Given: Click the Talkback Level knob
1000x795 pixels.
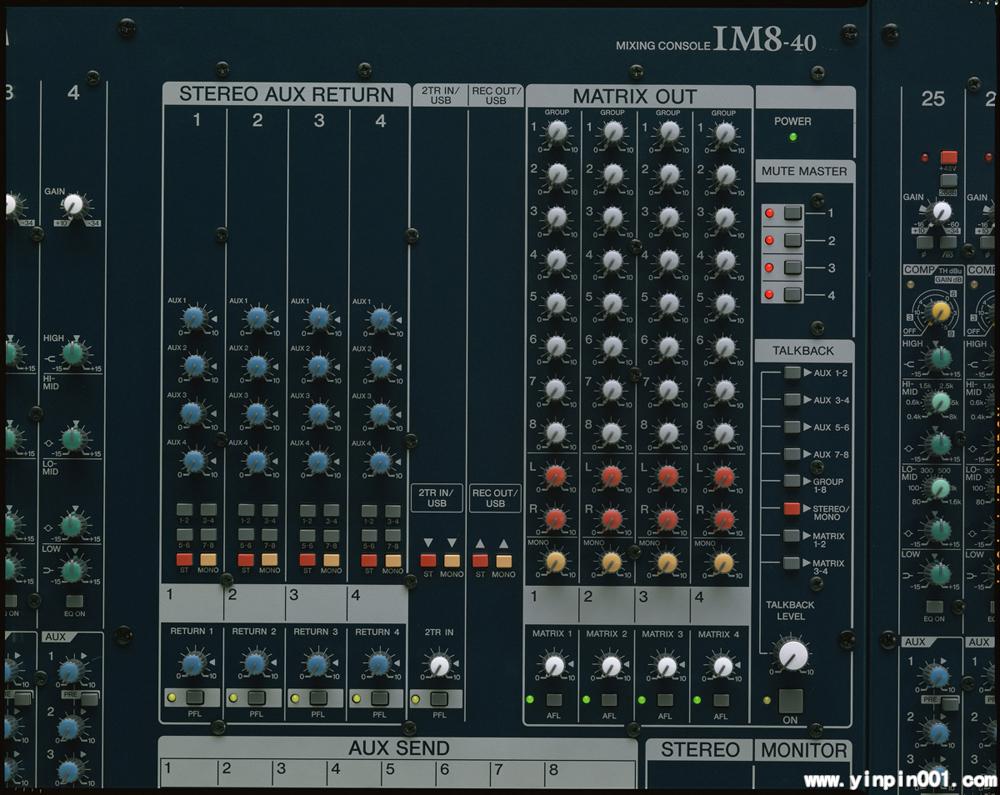Looking at the screenshot, I should [x=792, y=655].
